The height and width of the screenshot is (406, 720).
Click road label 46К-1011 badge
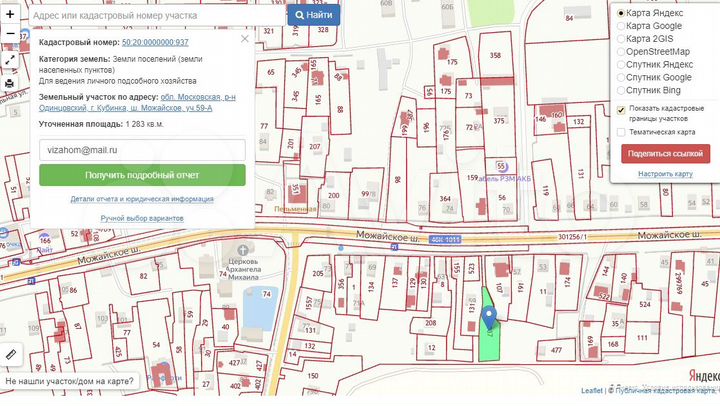click(x=445, y=239)
